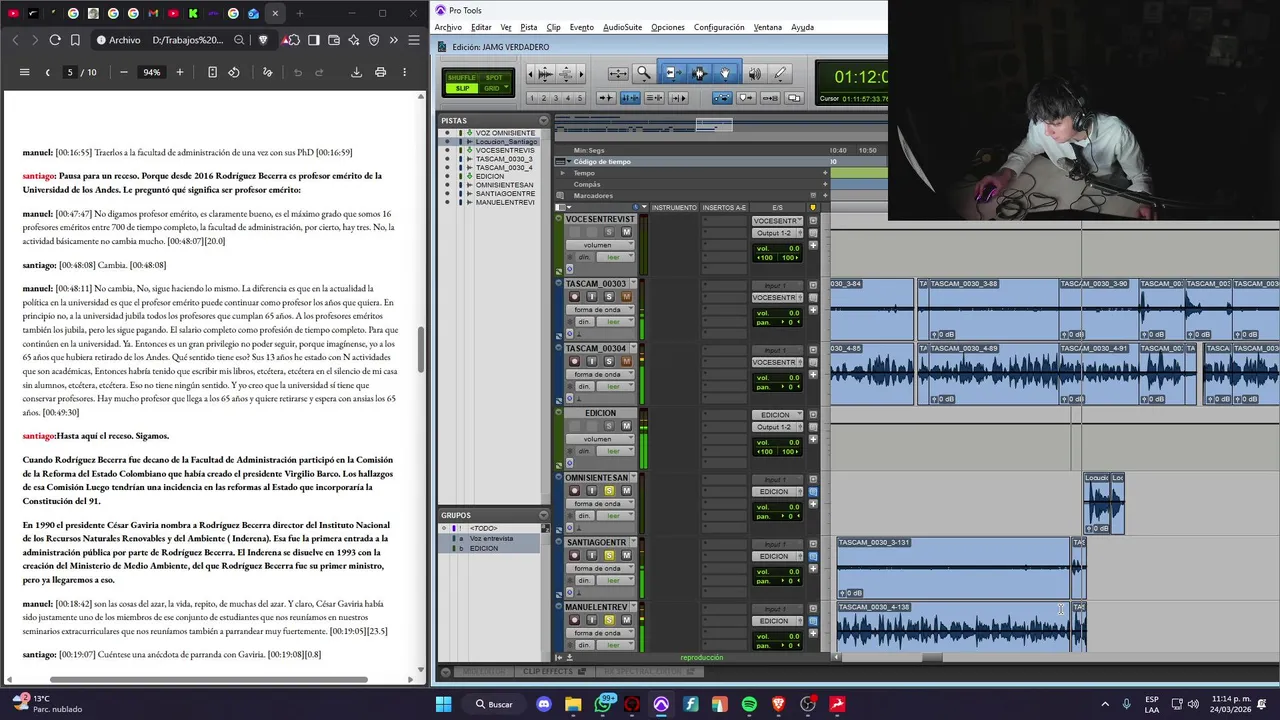Recall zoom preset 5
The height and width of the screenshot is (720, 1280).
(580, 98)
